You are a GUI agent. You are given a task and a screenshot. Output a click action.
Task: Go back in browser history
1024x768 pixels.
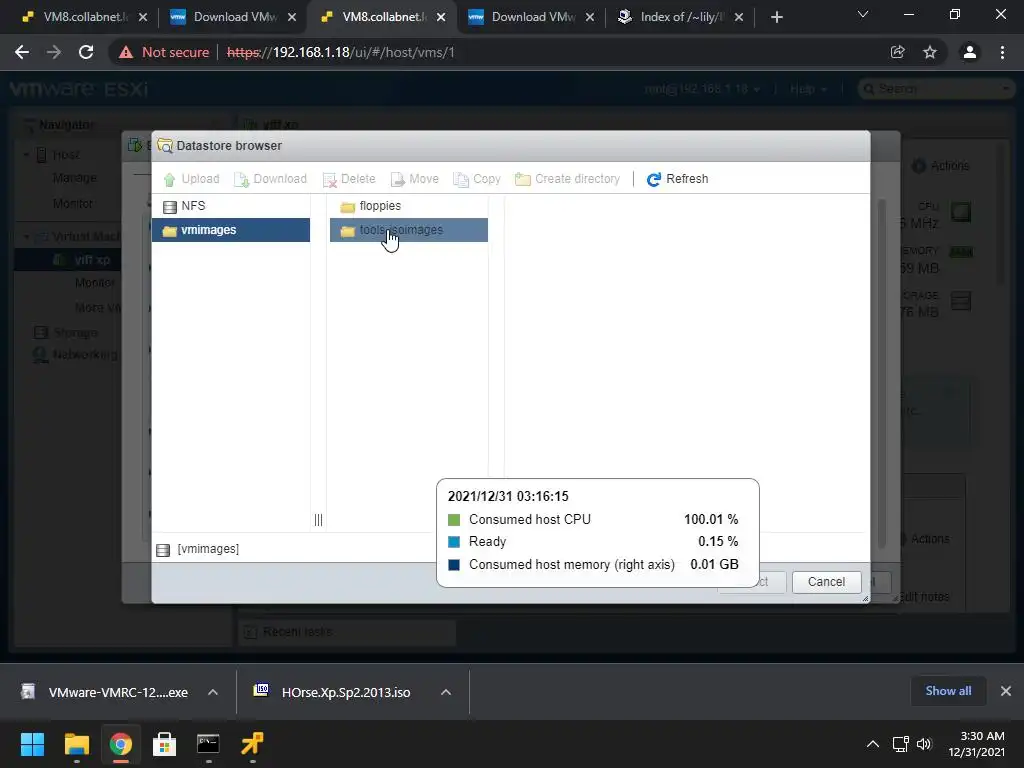pos(22,52)
